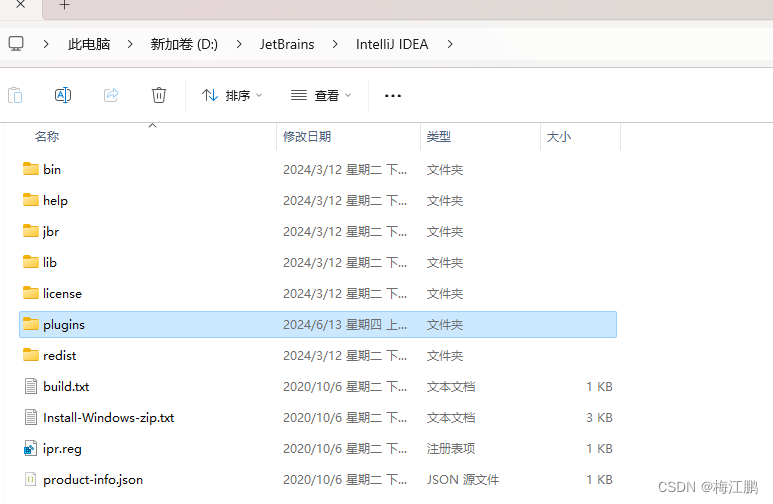Click the rename icon in toolbar
The width and height of the screenshot is (773, 504).
63,95
